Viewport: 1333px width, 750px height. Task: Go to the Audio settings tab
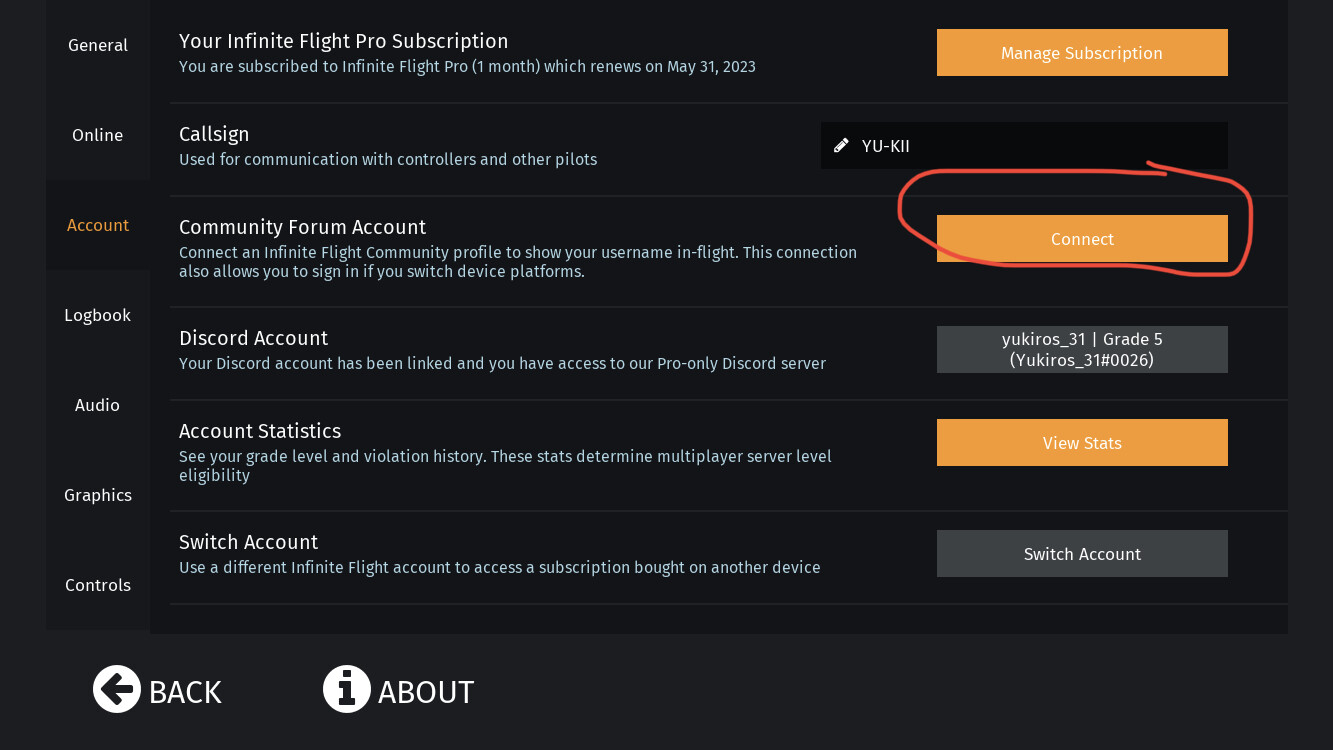click(98, 405)
